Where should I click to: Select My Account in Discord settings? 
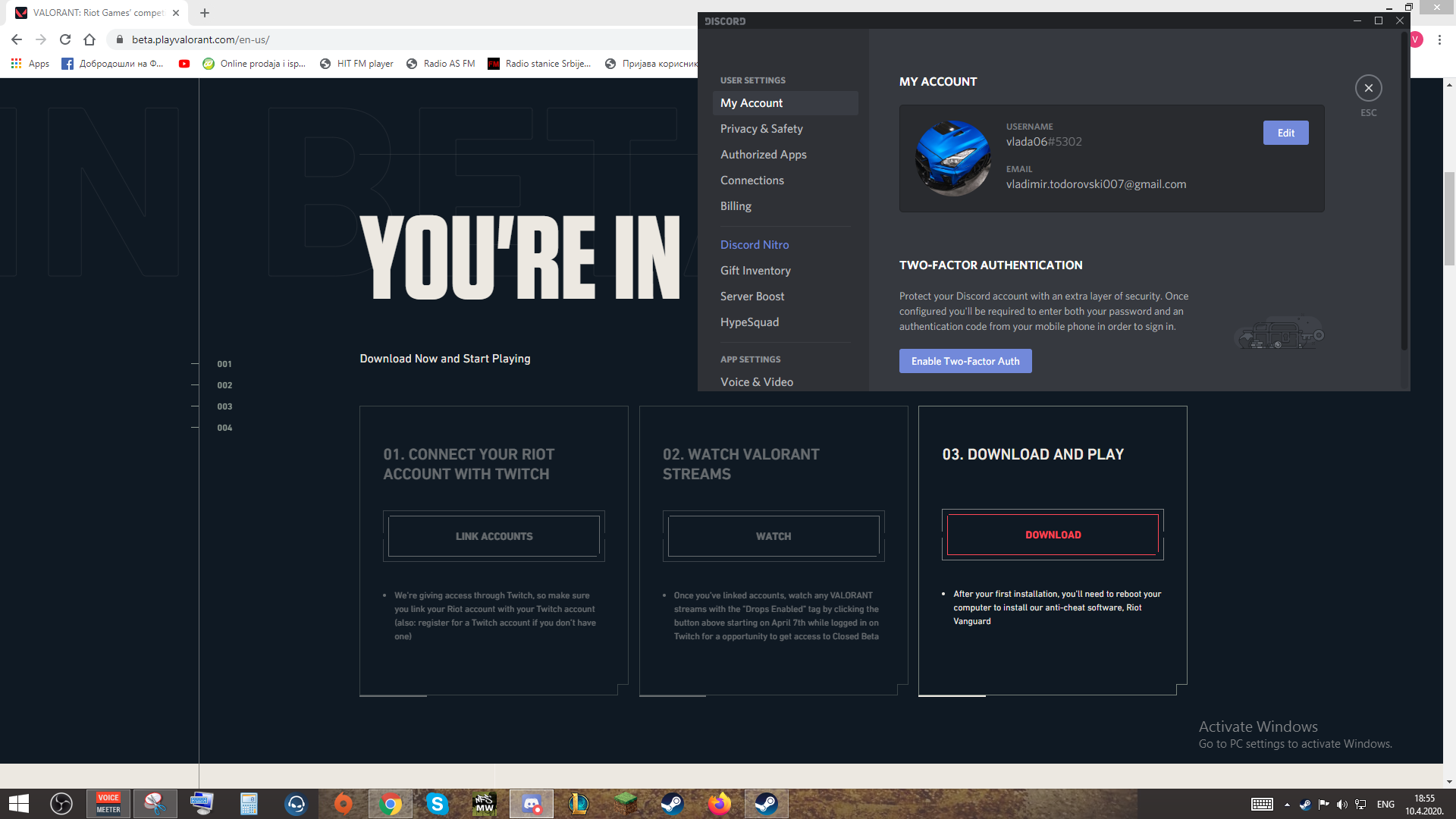coord(786,103)
